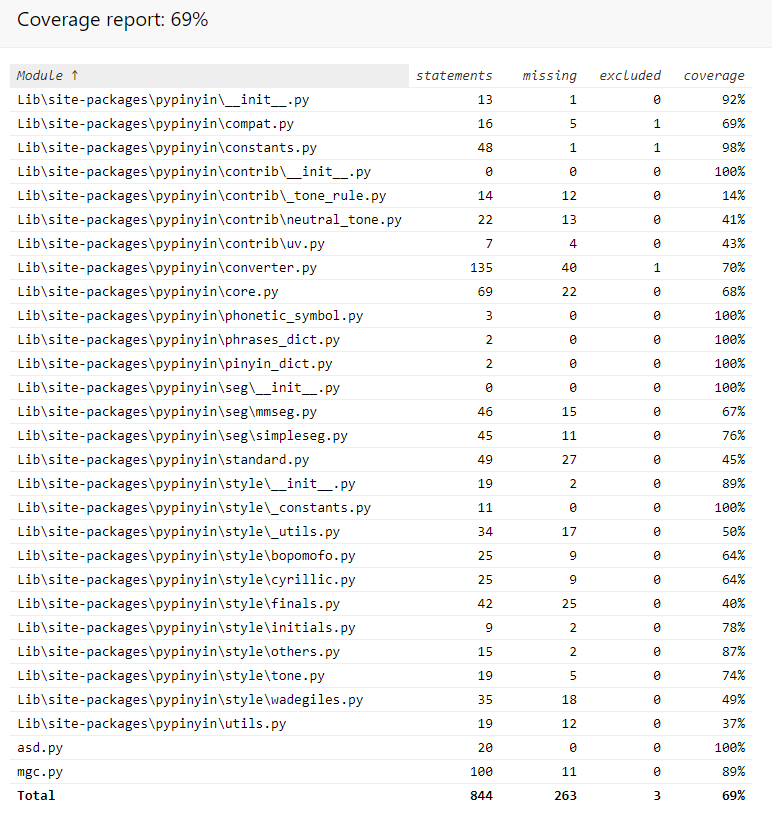
Task: Open the contrib\neutral_tone.py file link
Action: click(209, 220)
